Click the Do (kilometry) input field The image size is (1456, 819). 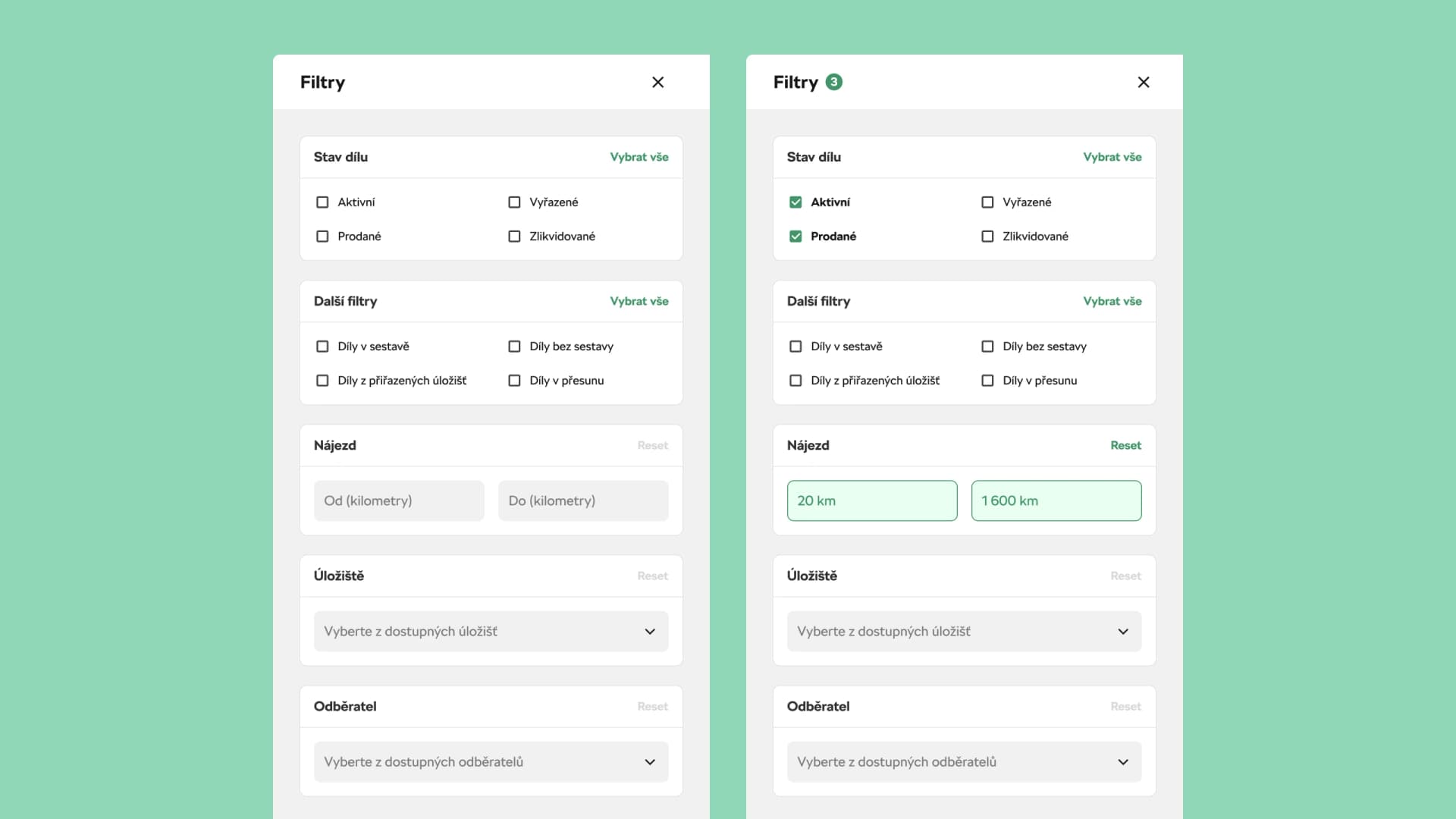582,500
